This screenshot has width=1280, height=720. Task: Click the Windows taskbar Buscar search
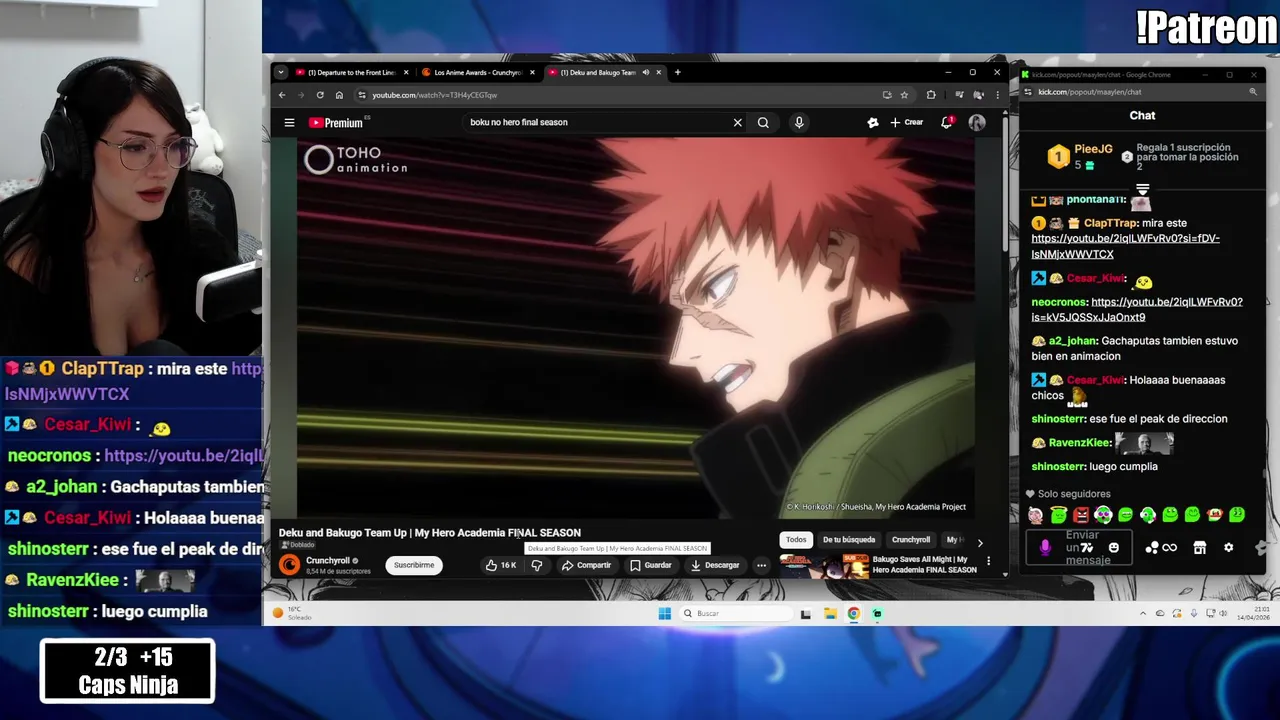tap(735, 613)
